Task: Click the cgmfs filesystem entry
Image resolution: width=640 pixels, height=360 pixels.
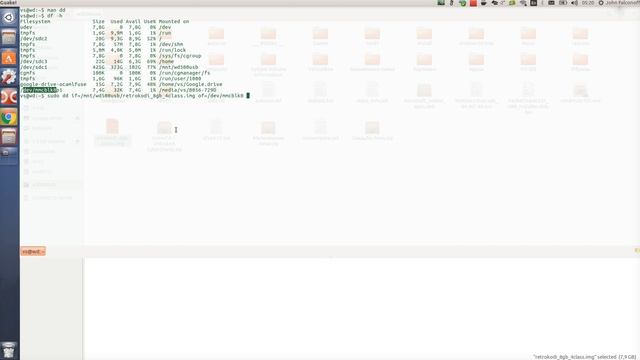Action: [28, 73]
